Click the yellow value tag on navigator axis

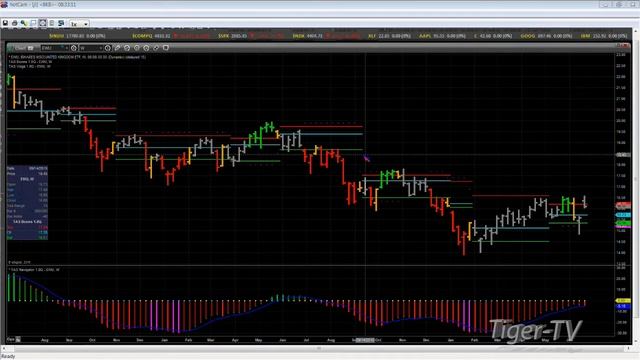tap(623, 301)
